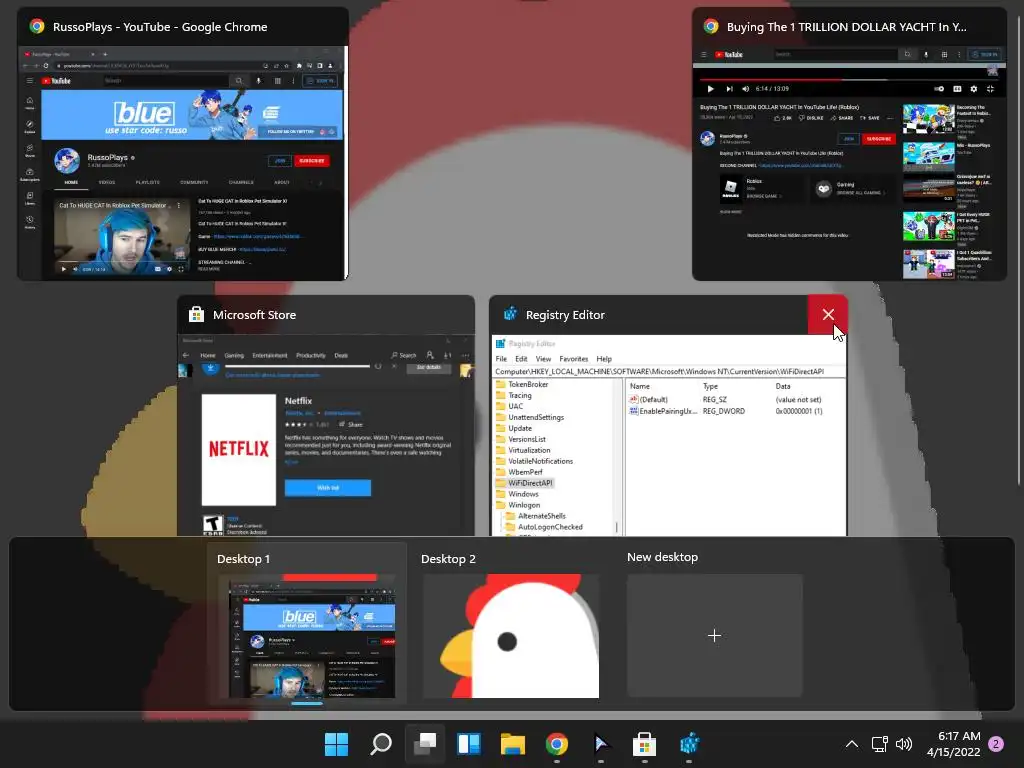Click the Registry Editor address path field
The image size is (1024, 768).
click(x=669, y=371)
